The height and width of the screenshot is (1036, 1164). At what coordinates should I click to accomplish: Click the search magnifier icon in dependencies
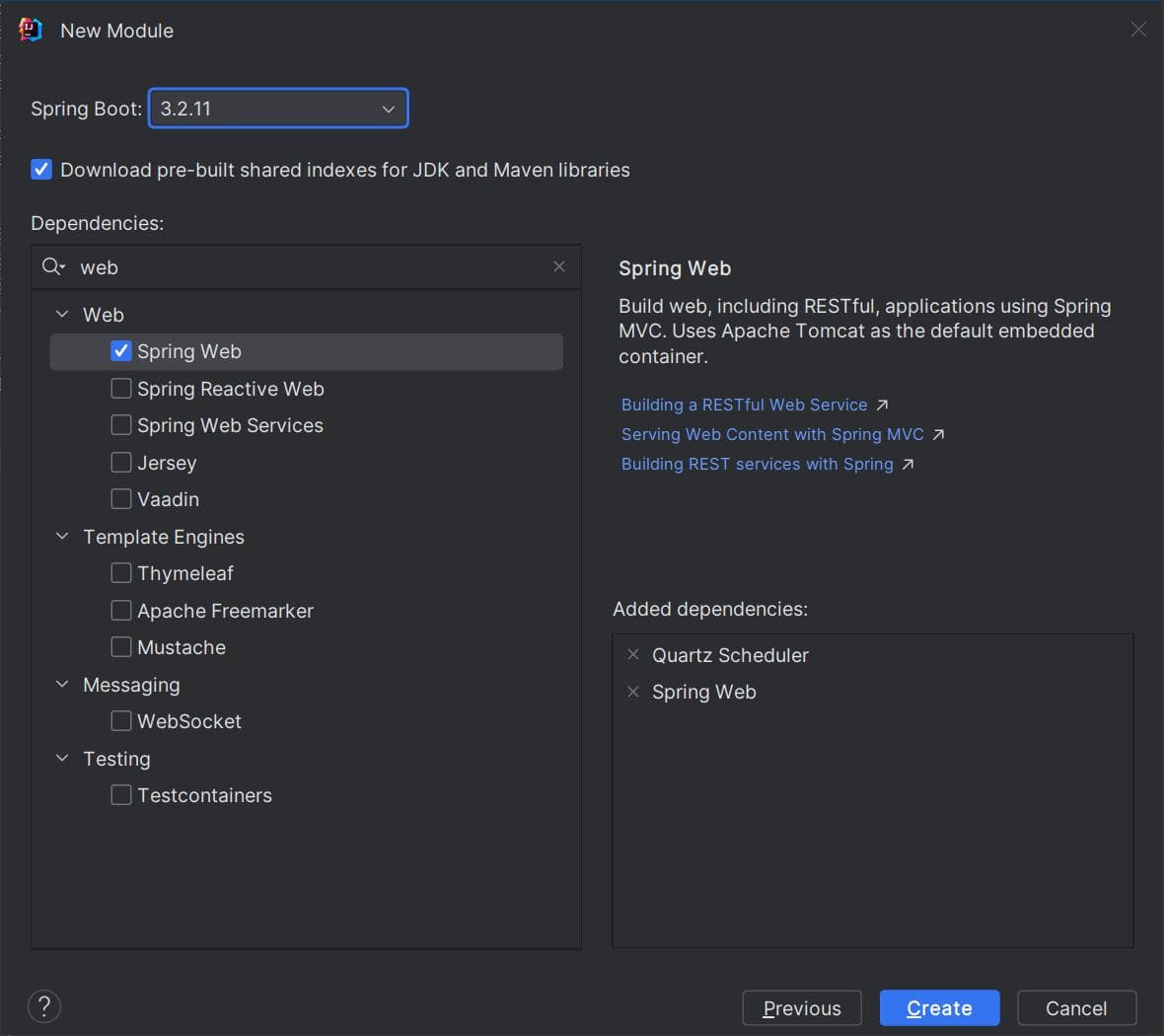[53, 266]
